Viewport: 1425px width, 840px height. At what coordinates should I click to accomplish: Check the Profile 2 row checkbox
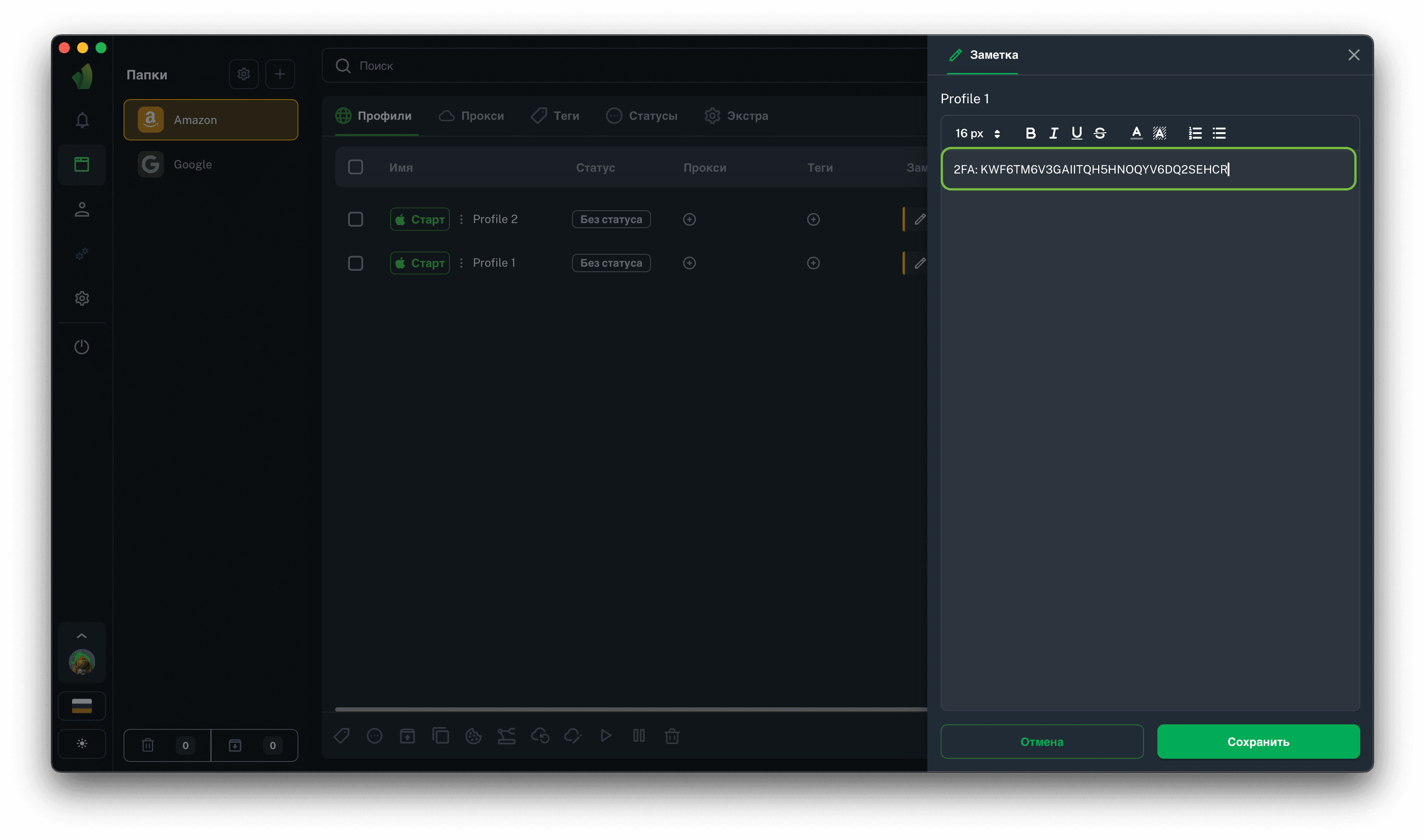355,219
